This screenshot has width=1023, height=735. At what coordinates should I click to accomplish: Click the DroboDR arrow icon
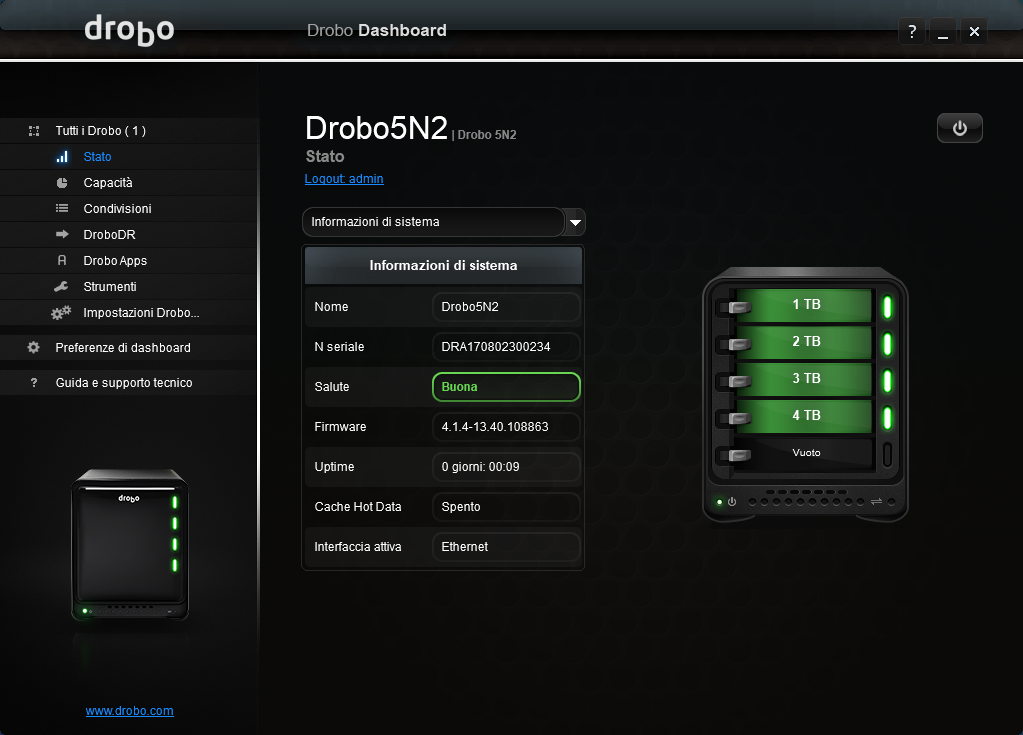tap(62, 235)
